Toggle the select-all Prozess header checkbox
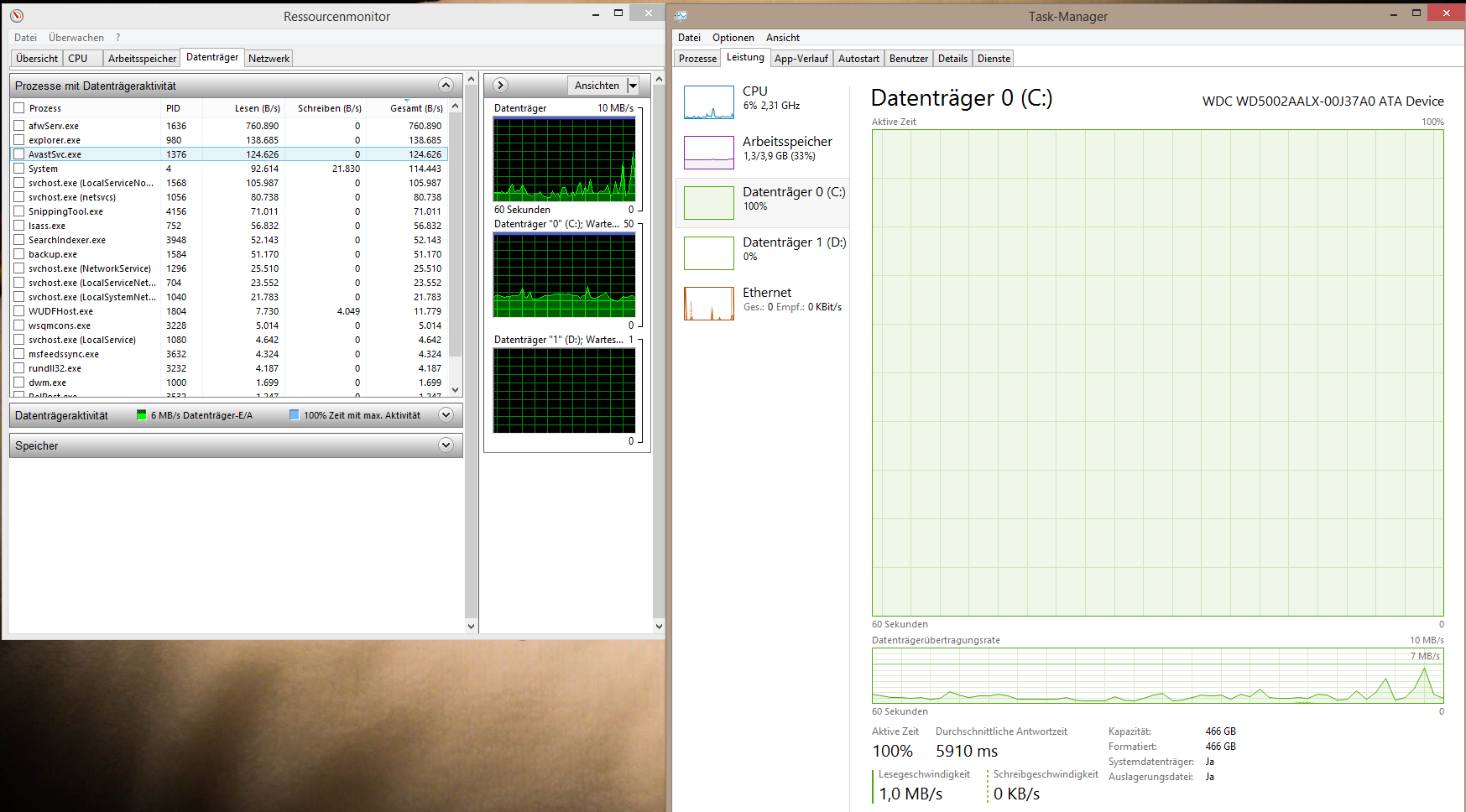The width and height of the screenshot is (1466, 812). click(19, 108)
